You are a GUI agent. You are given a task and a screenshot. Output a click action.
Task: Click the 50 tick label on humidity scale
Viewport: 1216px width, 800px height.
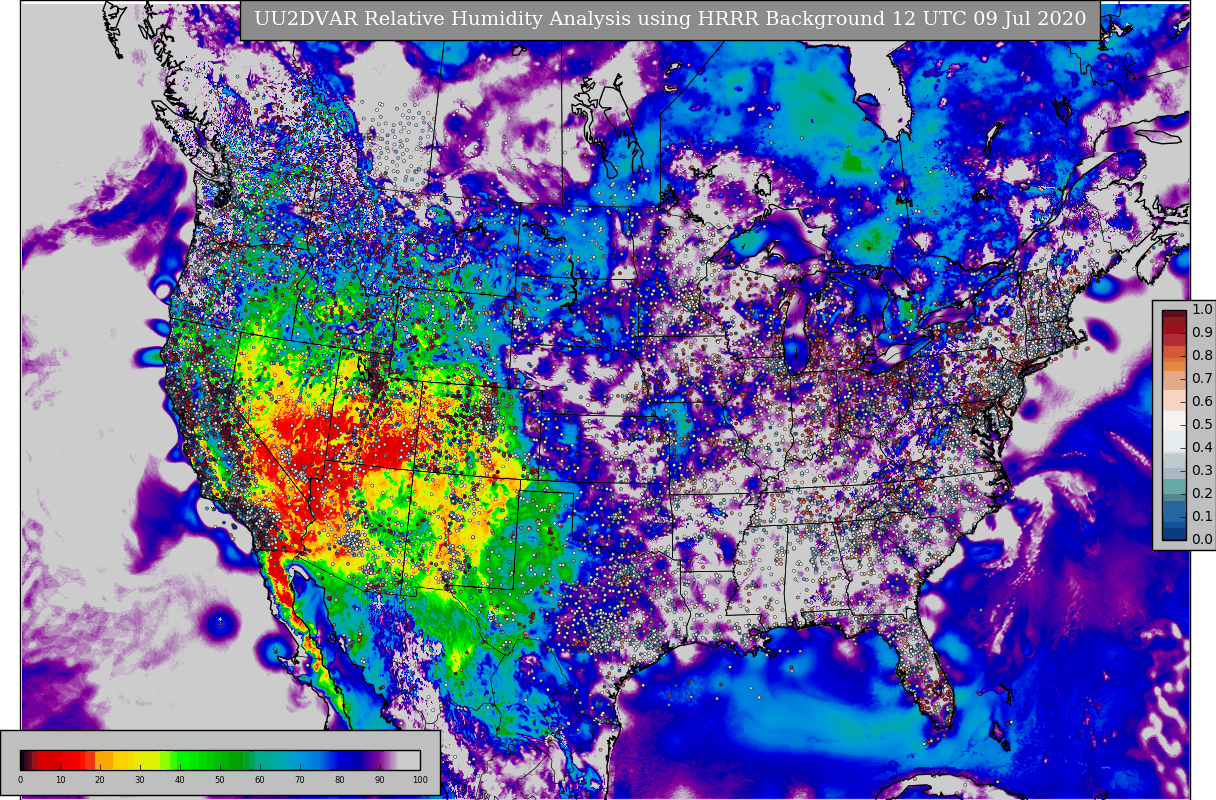[x=220, y=780]
